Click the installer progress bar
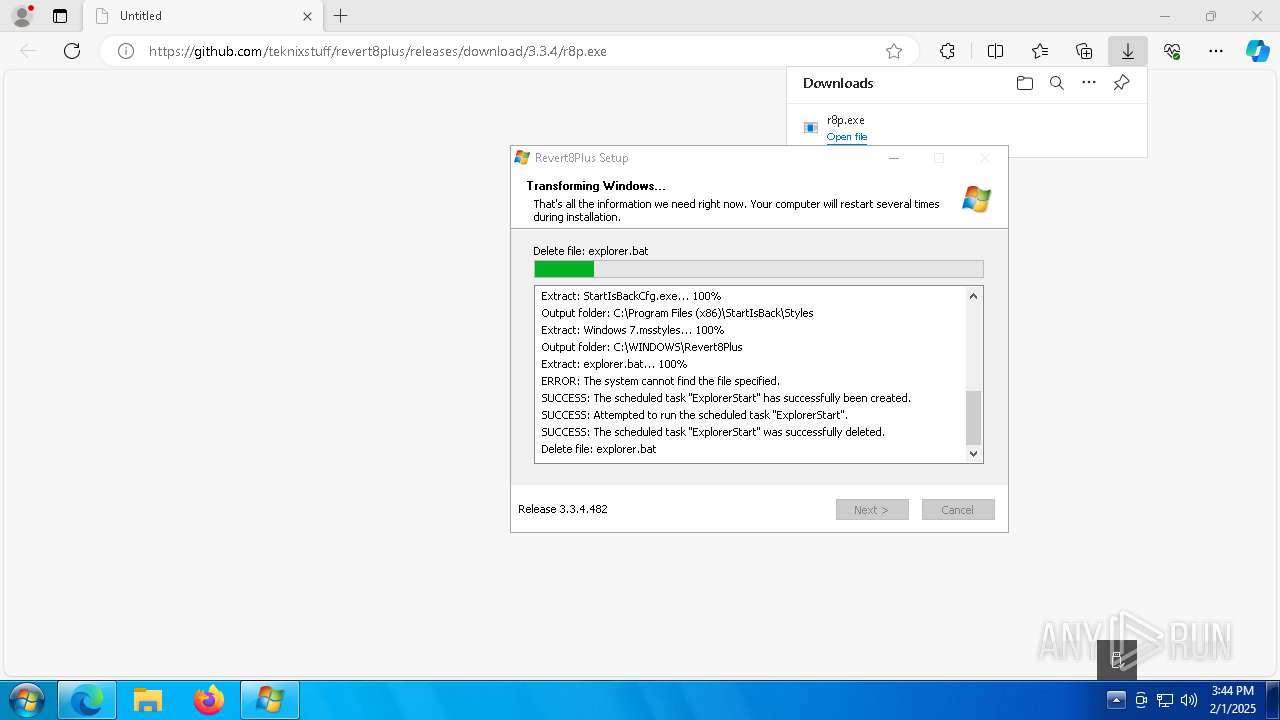1280x720 pixels. 759,269
